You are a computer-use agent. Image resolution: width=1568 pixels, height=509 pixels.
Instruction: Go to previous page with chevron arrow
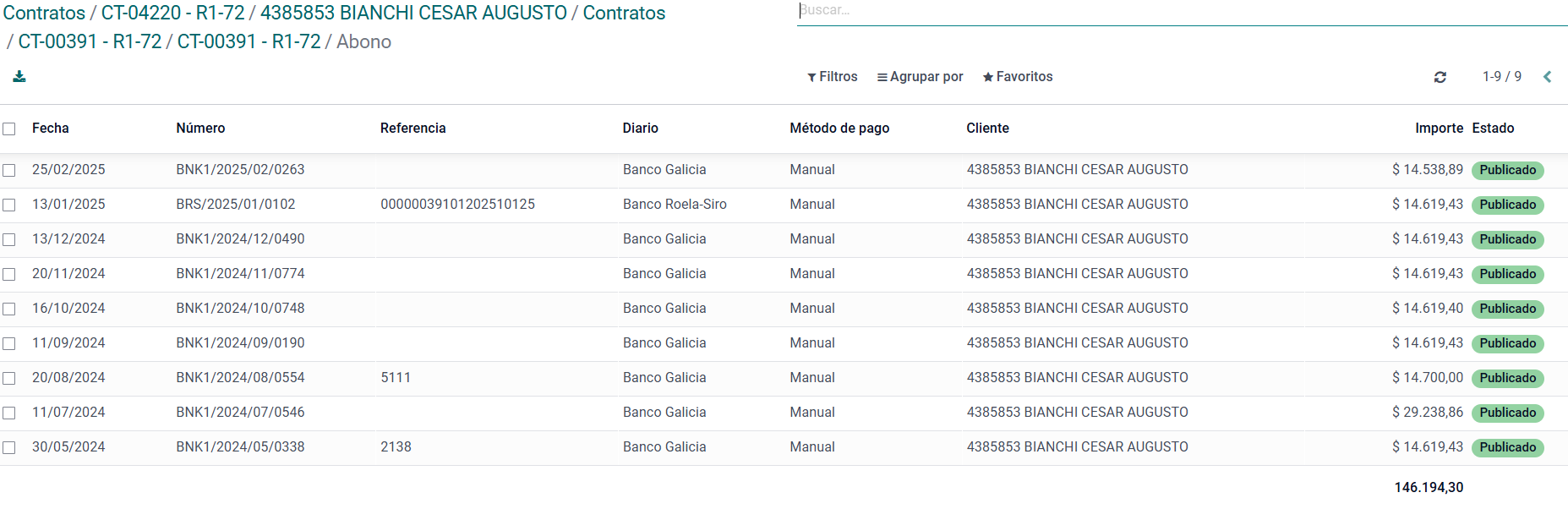(1547, 77)
